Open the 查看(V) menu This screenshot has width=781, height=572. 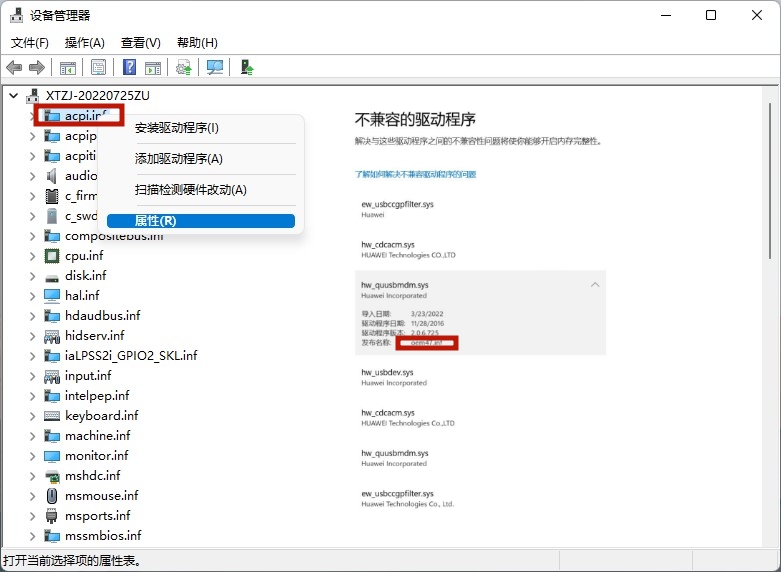[x=140, y=43]
